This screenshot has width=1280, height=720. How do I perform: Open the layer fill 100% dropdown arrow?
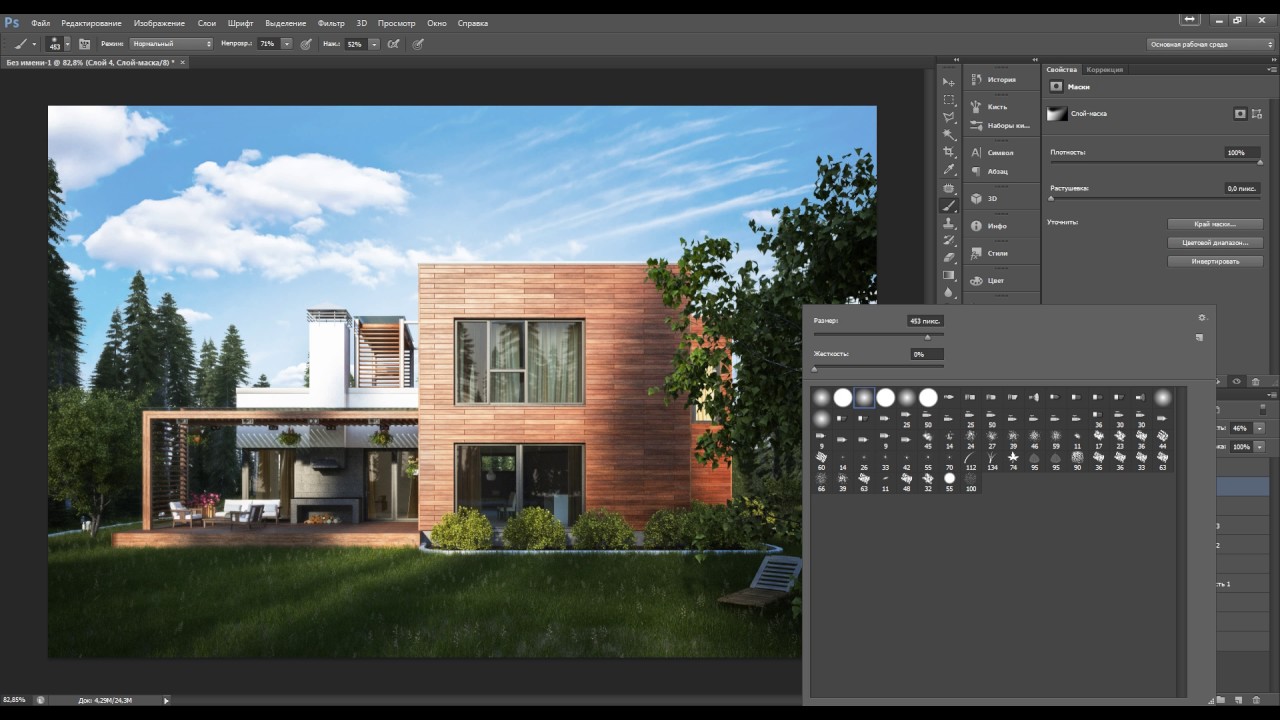(1259, 447)
